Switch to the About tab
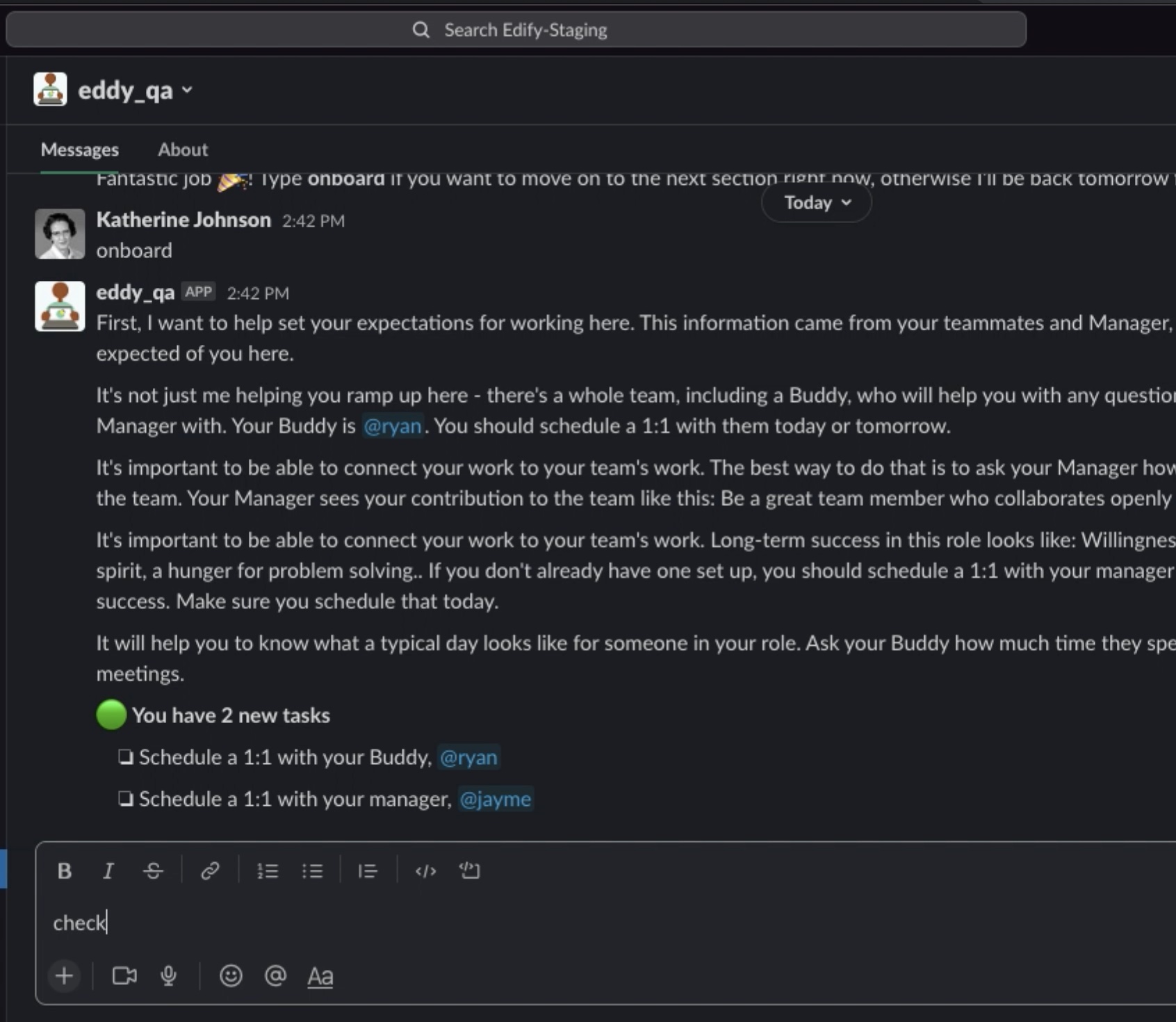1176x1022 pixels. click(x=183, y=149)
